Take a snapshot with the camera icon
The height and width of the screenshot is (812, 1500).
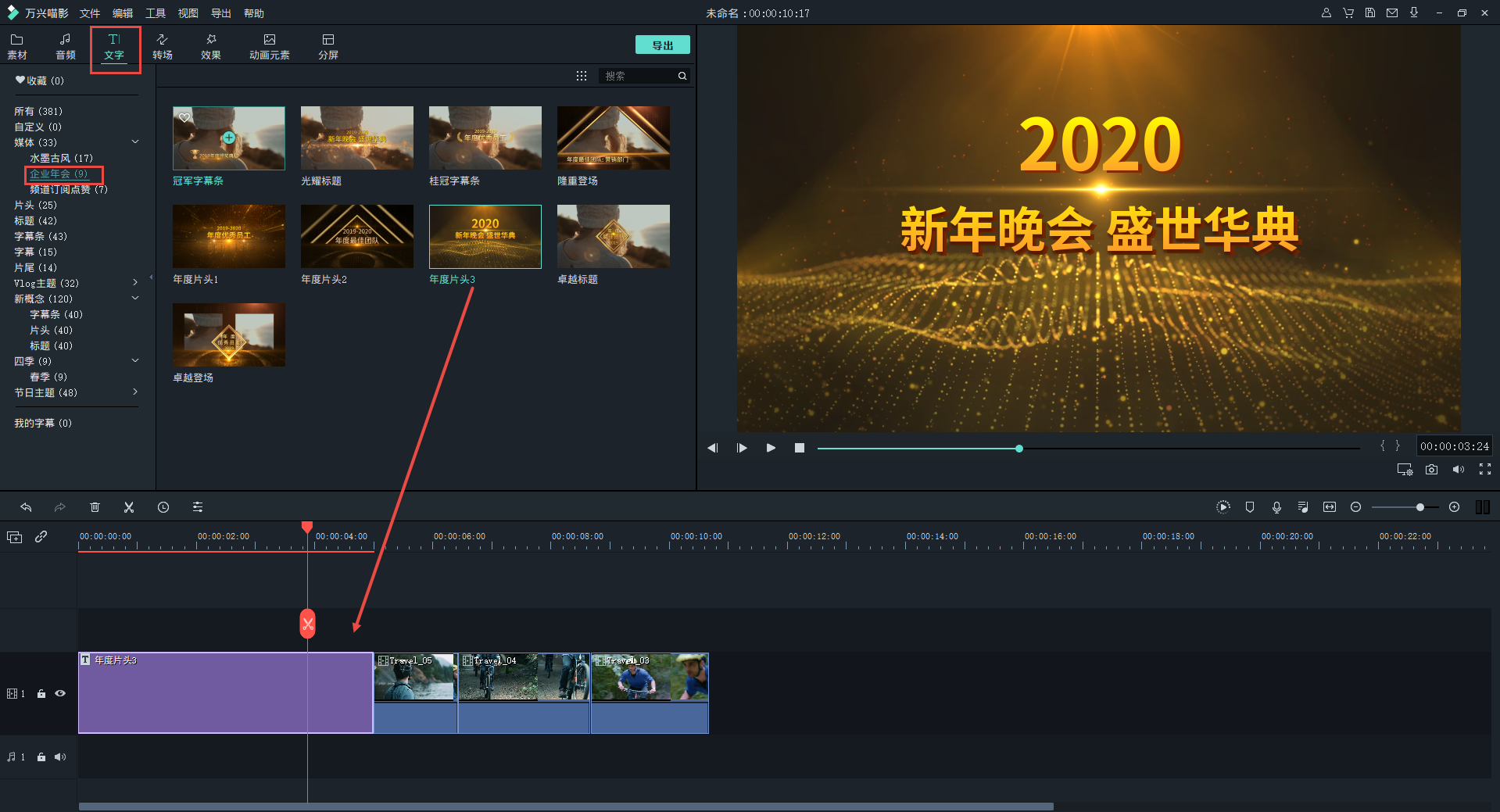tap(1431, 470)
